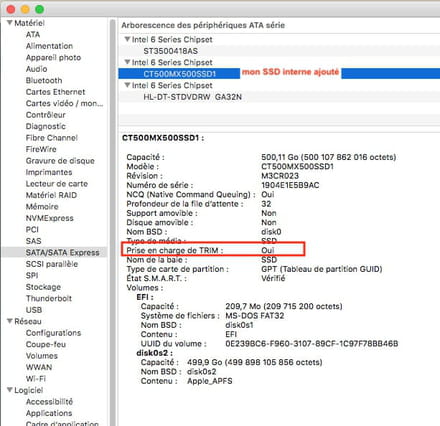This screenshot has width=440, height=426.
Task: Open SCSI parallèle
Action: point(52,264)
